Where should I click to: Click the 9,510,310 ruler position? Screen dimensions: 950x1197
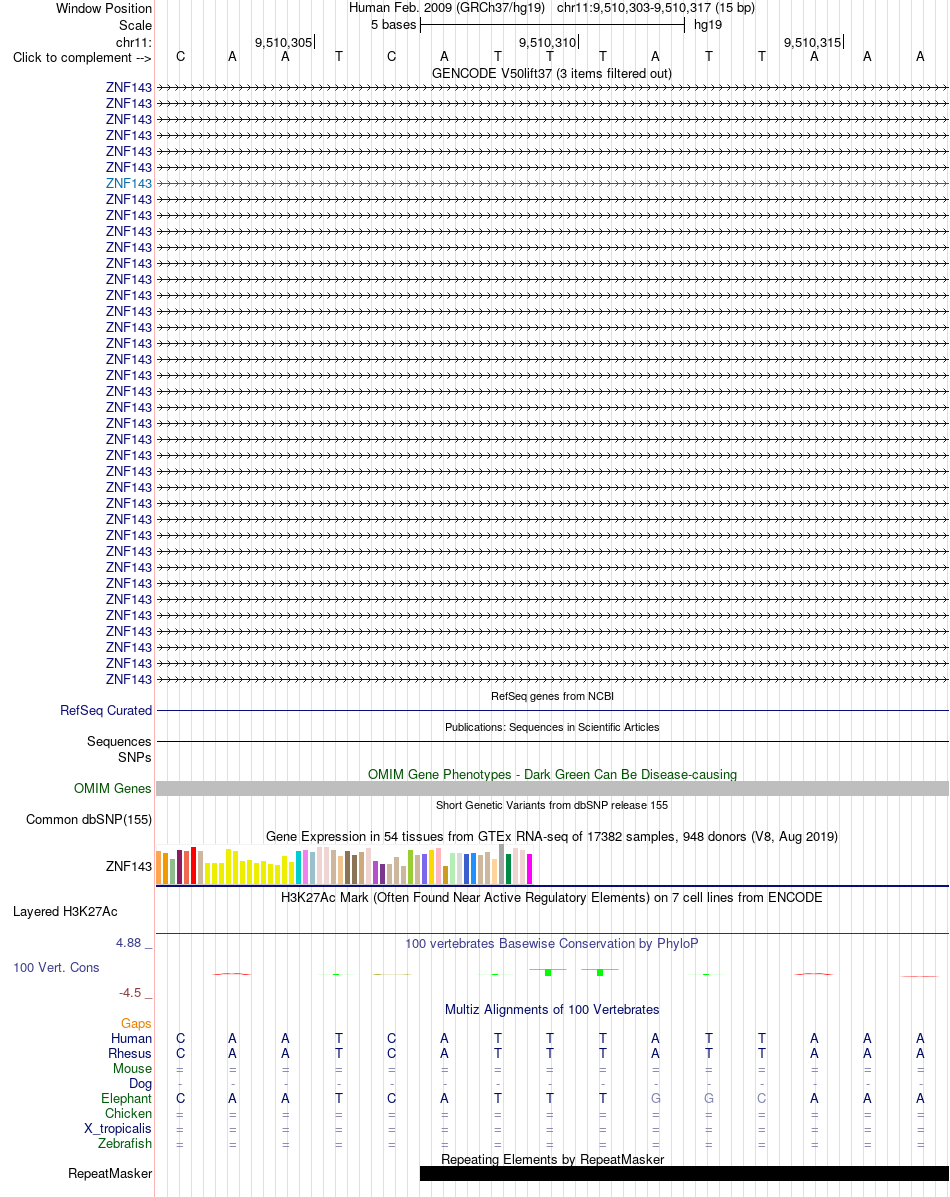tap(548, 43)
